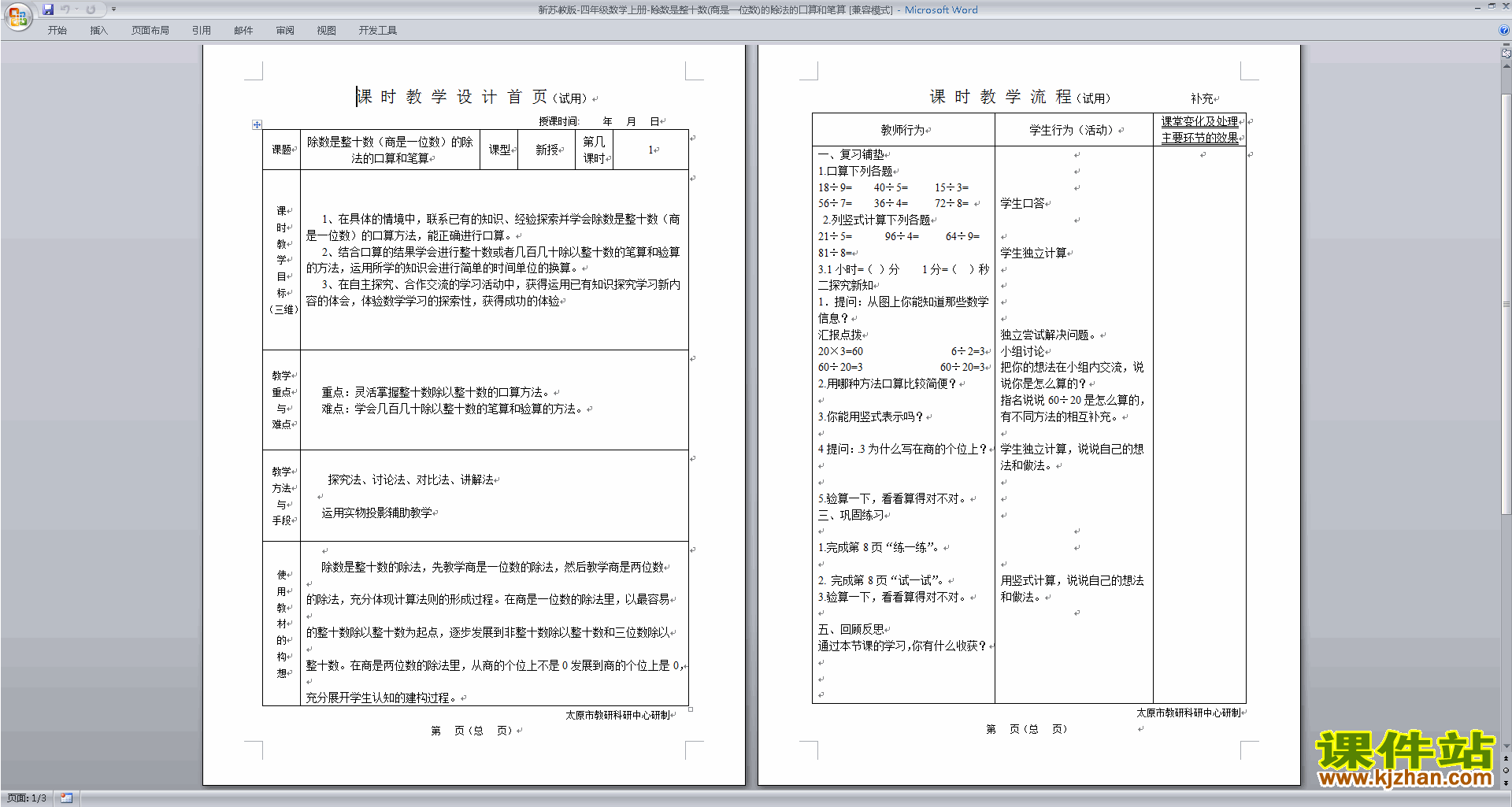The height and width of the screenshot is (807, 1512).
Task: Click the 学生口答 text
Action: click(1022, 203)
